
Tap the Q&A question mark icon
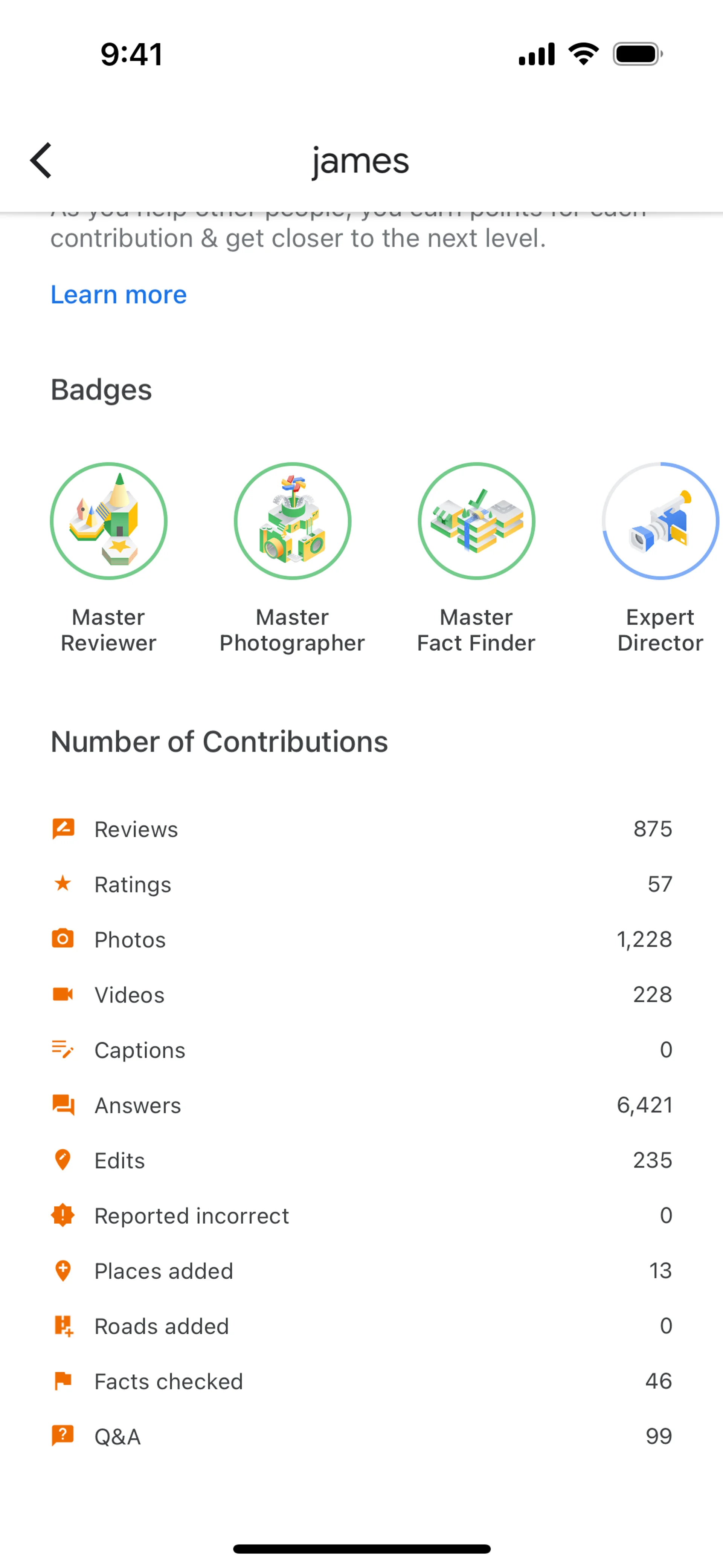[x=63, y=1436]
